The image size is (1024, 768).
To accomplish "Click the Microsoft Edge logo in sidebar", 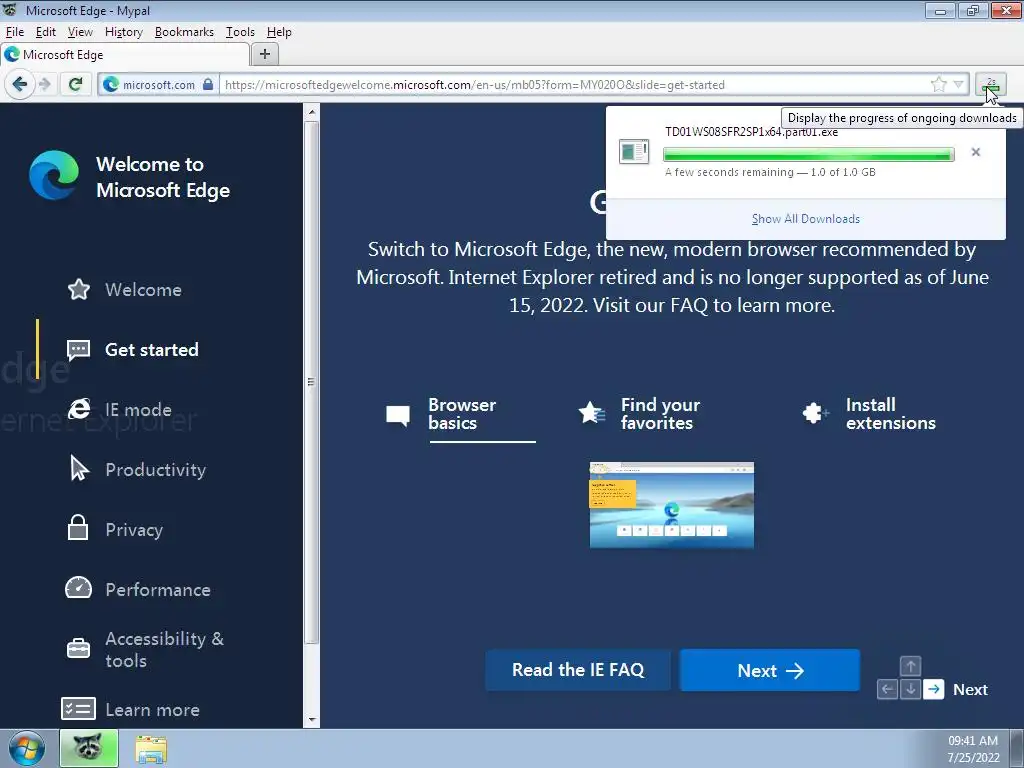I will pos(54,175).
